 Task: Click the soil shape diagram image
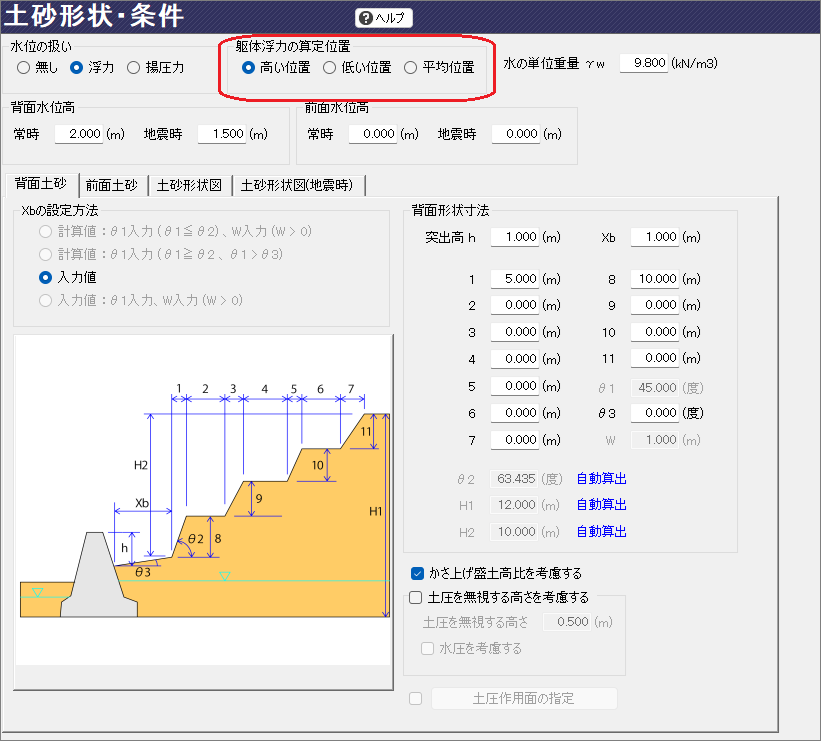click(x=203, y=500)
